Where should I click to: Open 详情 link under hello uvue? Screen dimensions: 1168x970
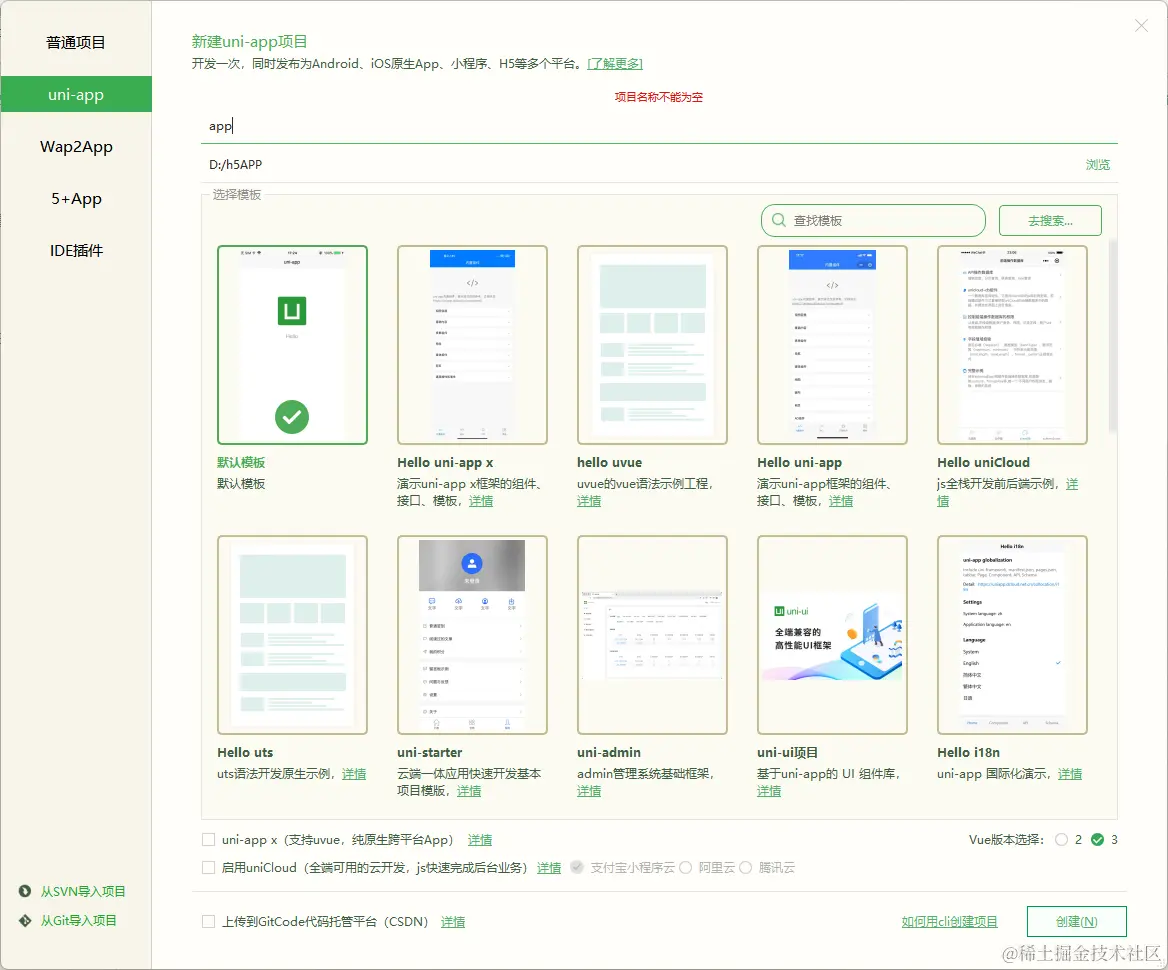coord(589,501)
